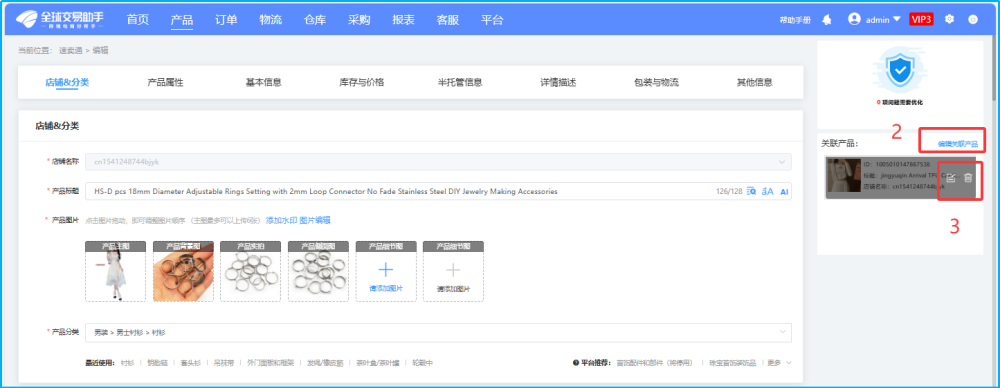Click the translate icon in the title field
This screenshot has height=388, width=1000.
768,191
